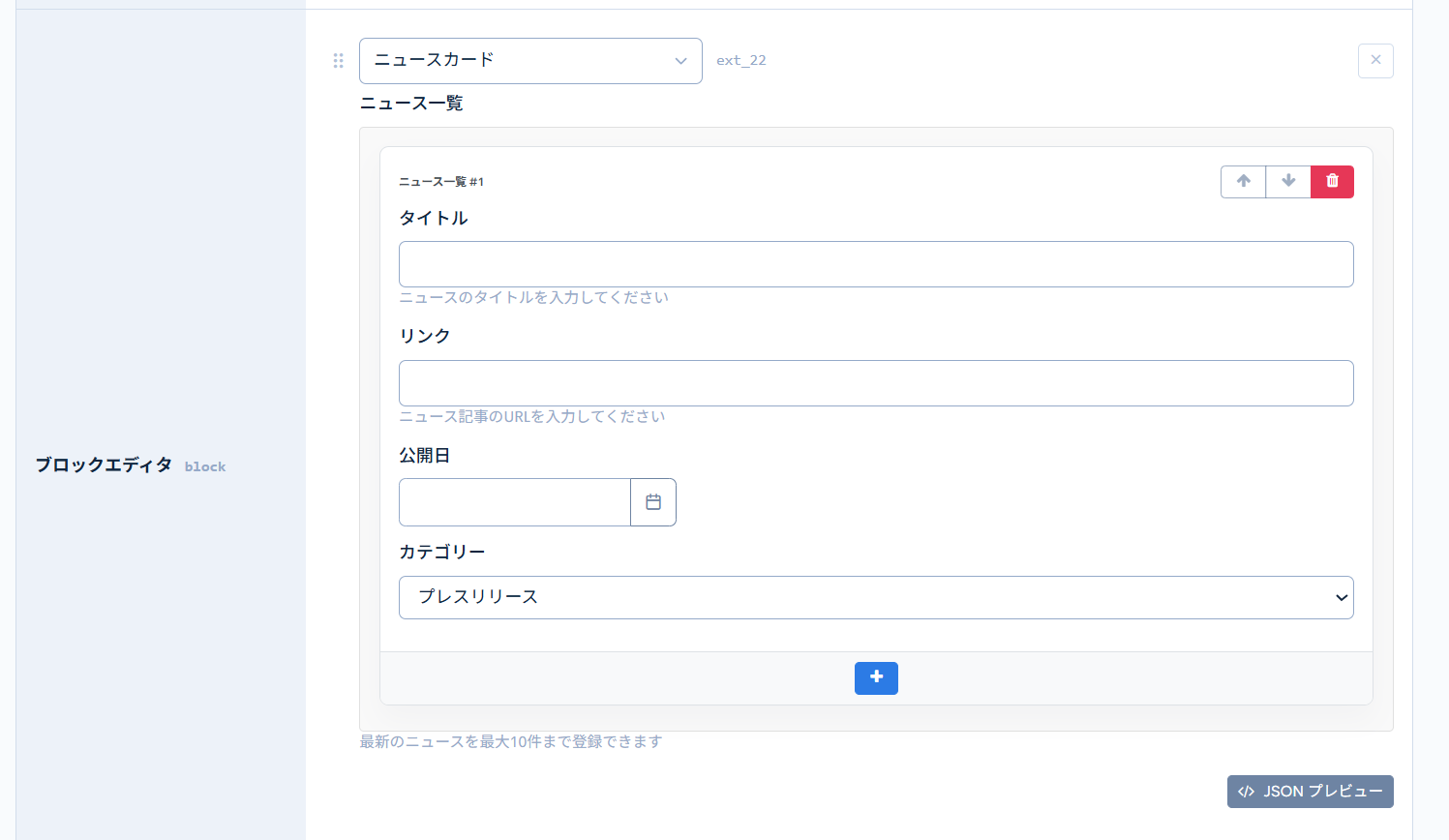This screenshot has width=1449, height=840.
Task: Click inside the タイトル input field
Action: point(876,263)
